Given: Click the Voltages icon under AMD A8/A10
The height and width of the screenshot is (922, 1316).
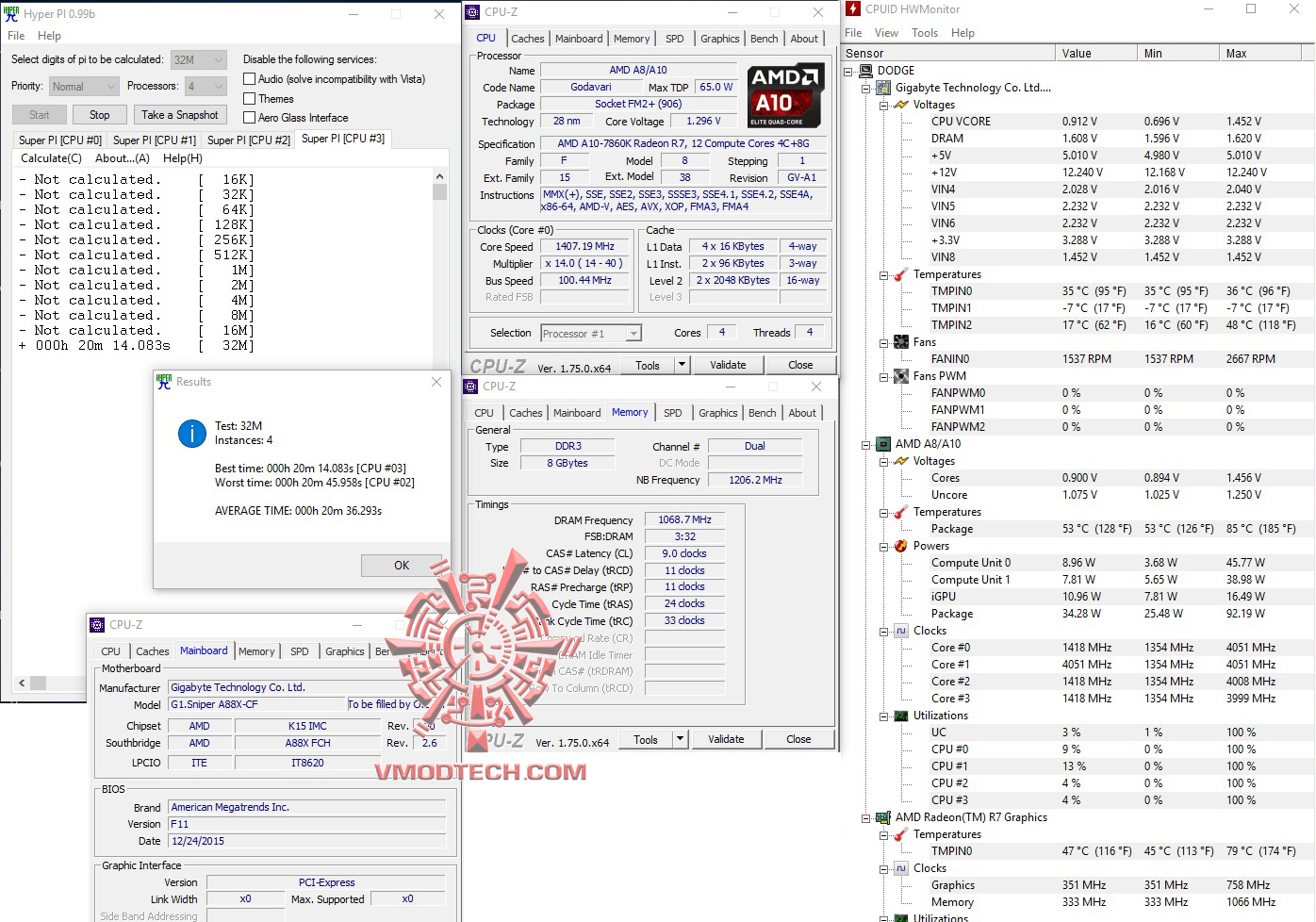Looking at the screenshot, I should click(900, 461).
